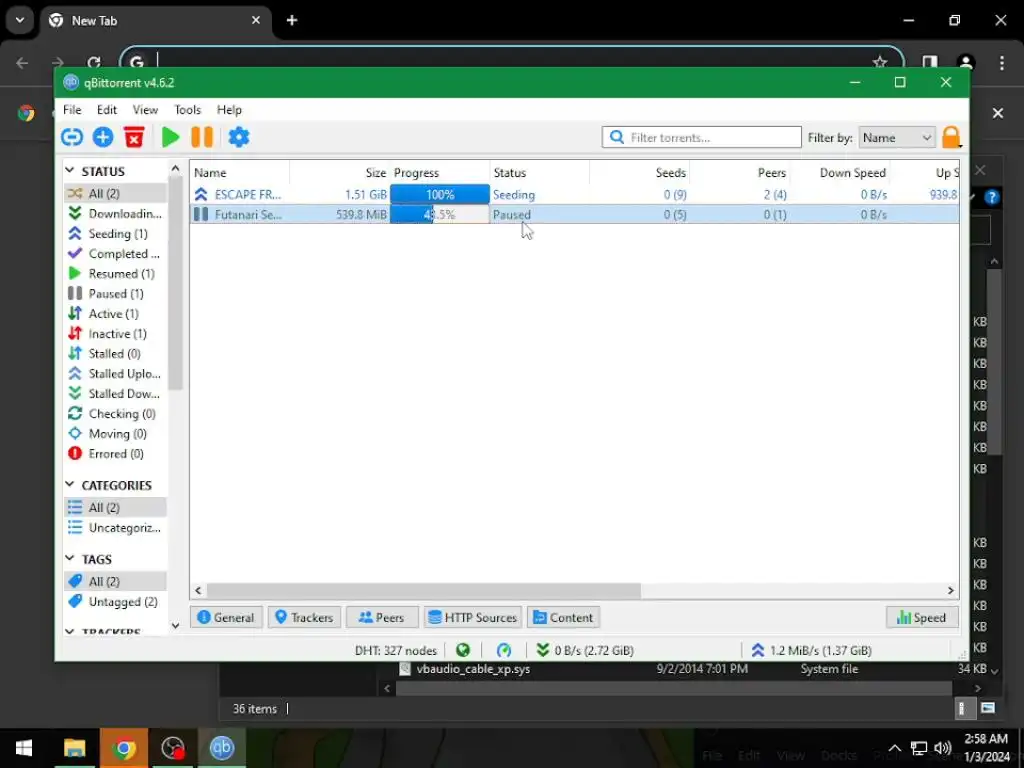The width and height of the screenshot is (1024, 768).
Task: Click the upload speed arrow status icon
Action: [x=758, y=650]
